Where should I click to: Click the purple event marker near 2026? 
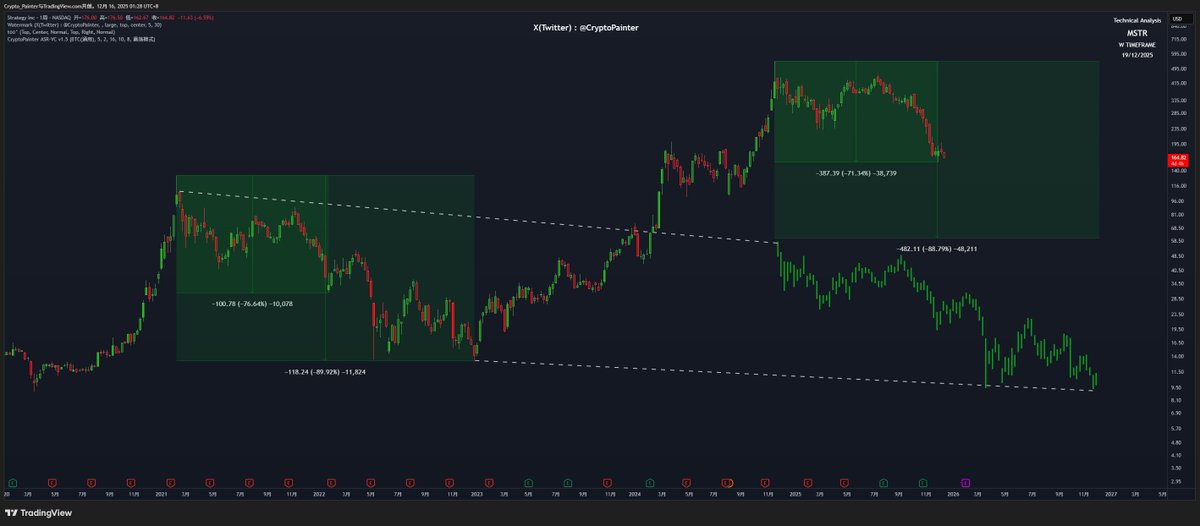click(965, 483)
